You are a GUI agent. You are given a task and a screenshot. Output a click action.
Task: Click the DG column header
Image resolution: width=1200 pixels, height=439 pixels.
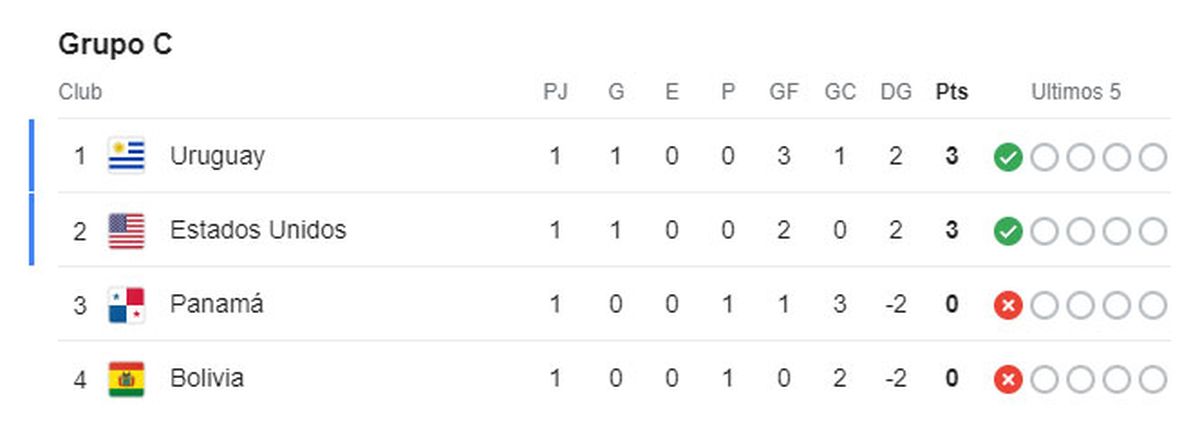pos(896,92)
